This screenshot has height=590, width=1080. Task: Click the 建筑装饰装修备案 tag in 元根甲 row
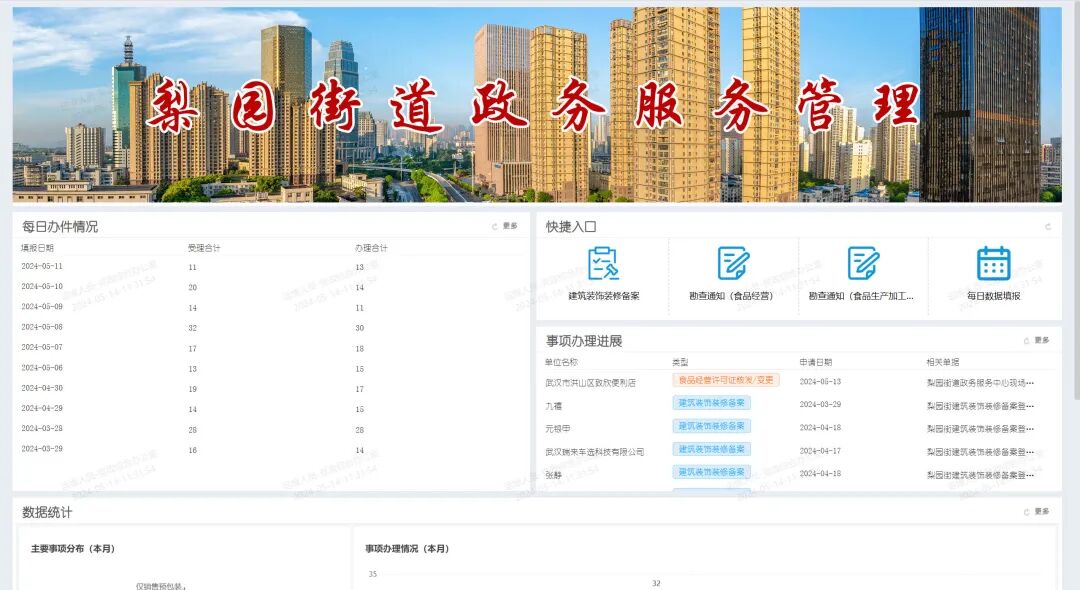(x=712, y=426)
